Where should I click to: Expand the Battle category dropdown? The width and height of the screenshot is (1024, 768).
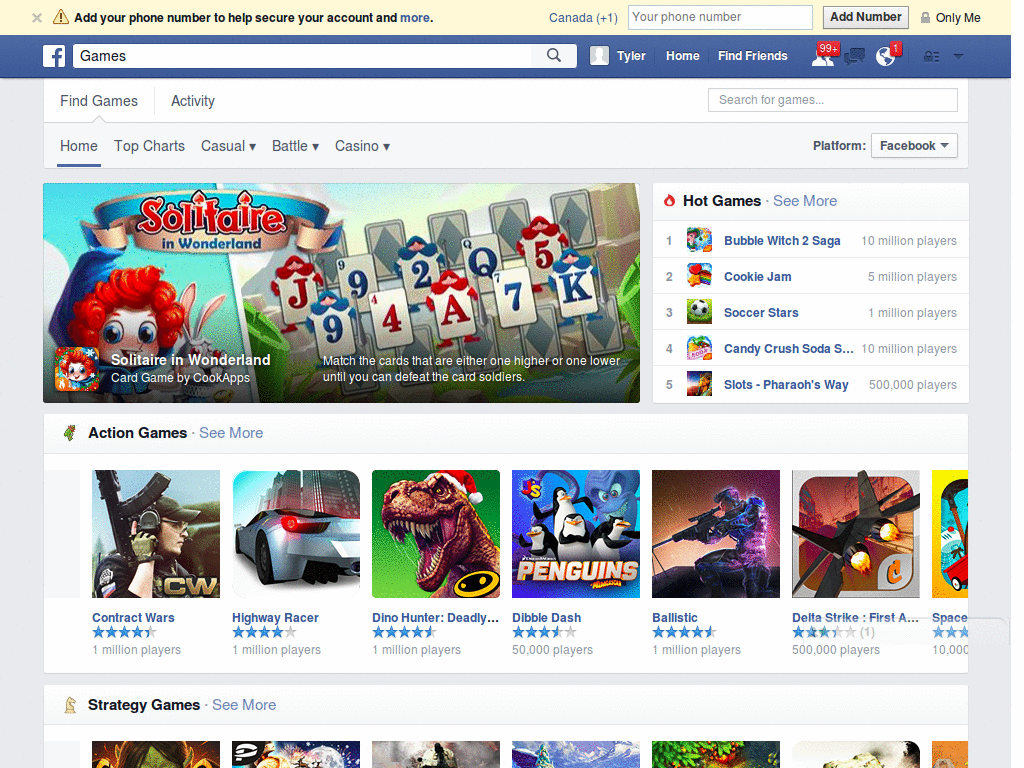[295, 146]
